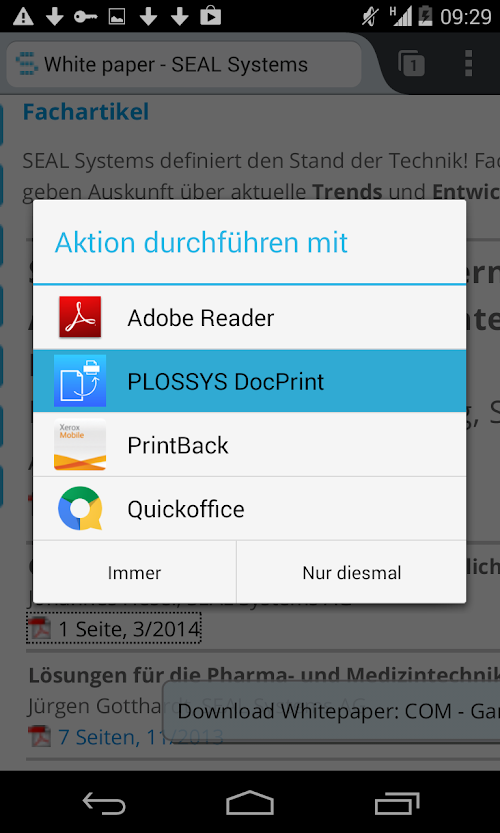Tap the image notification icon
Image resolution: width=500 pixels, height=833 pixels.
[117, 16]
